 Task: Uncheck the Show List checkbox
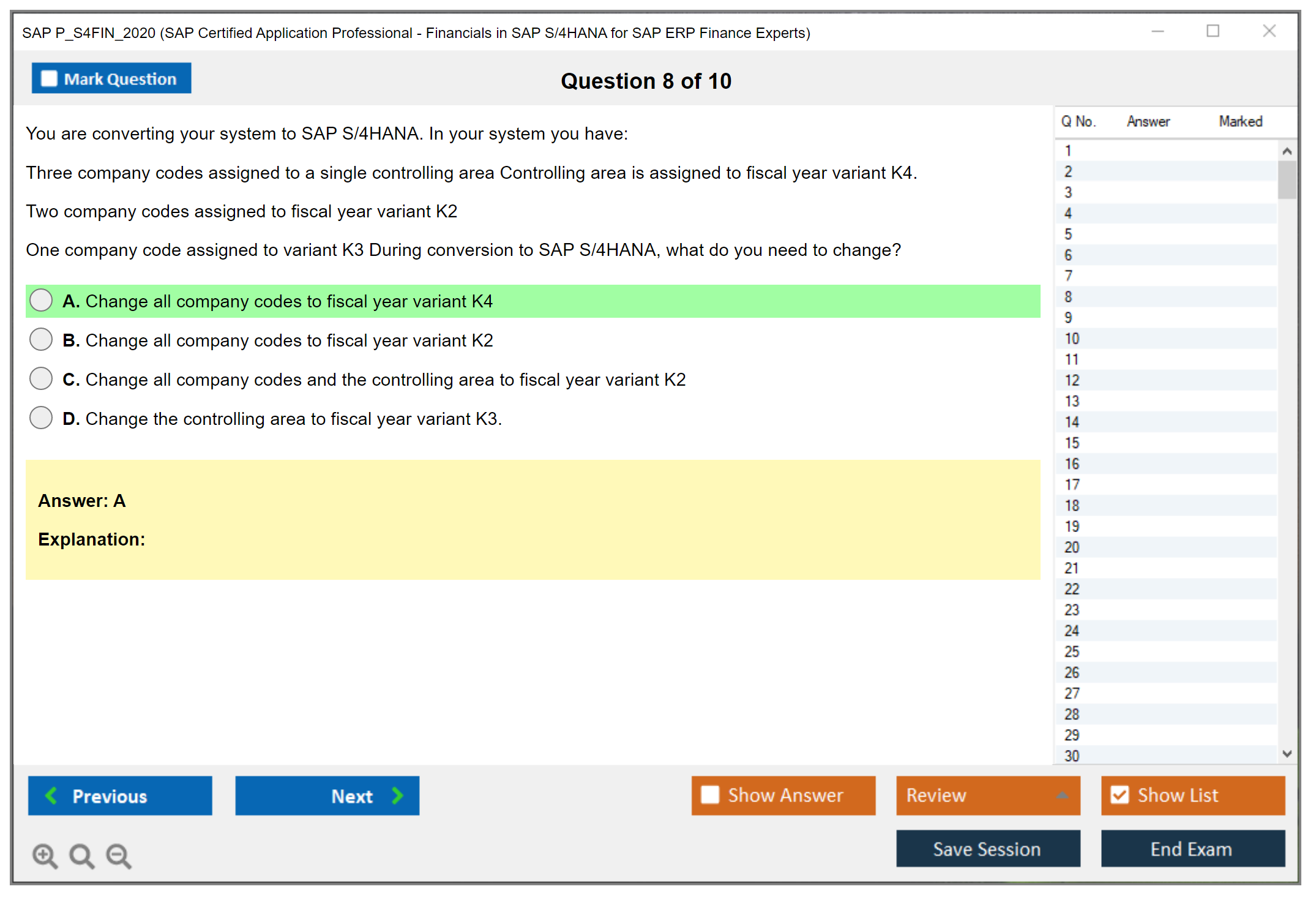[x=1120, y=795]
